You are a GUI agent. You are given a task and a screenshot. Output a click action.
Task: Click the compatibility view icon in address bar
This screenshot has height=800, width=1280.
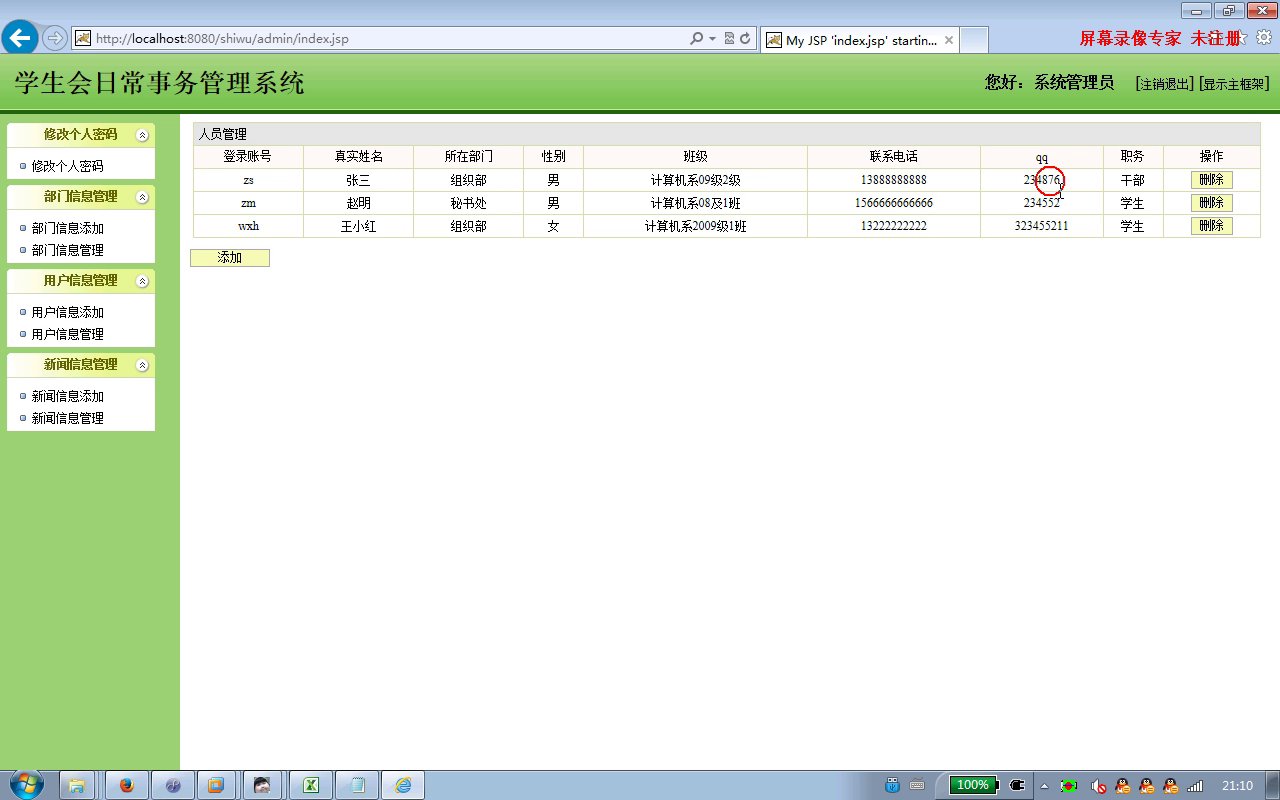[729, 39]
